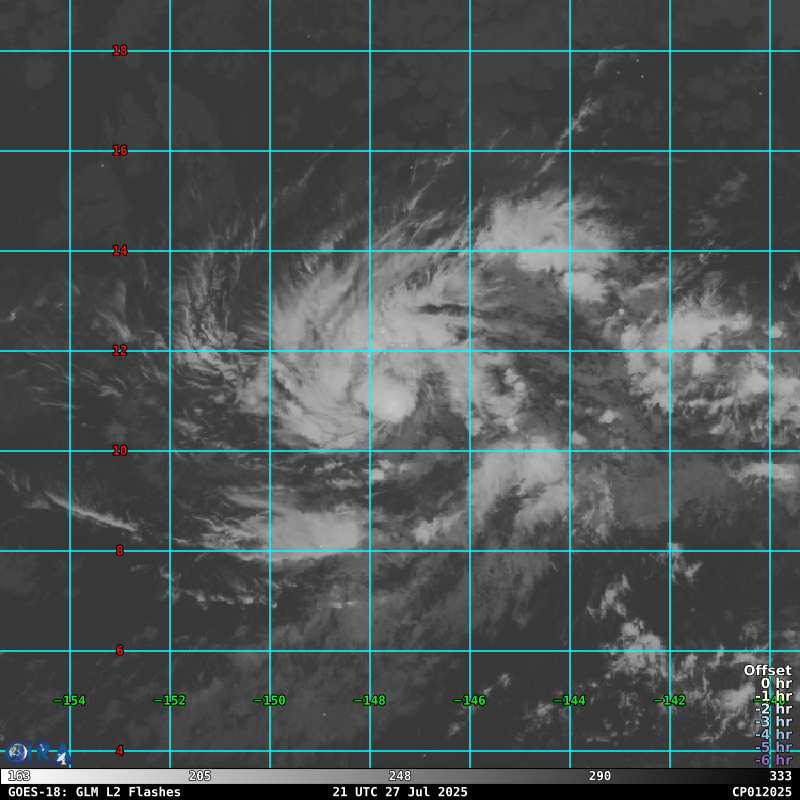The width and height of the screenshot is (800, 800).
Task: Select the -6 hr offset legend entry
Action: (x=773, y=761)
